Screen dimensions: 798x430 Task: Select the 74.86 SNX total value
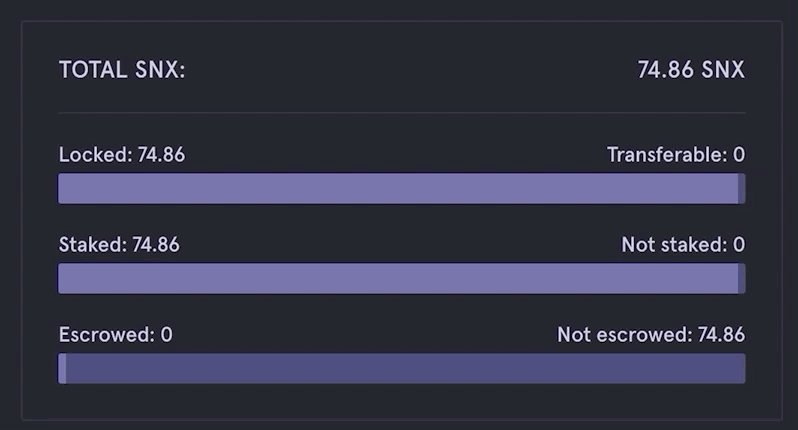click(x=691, y=70)
